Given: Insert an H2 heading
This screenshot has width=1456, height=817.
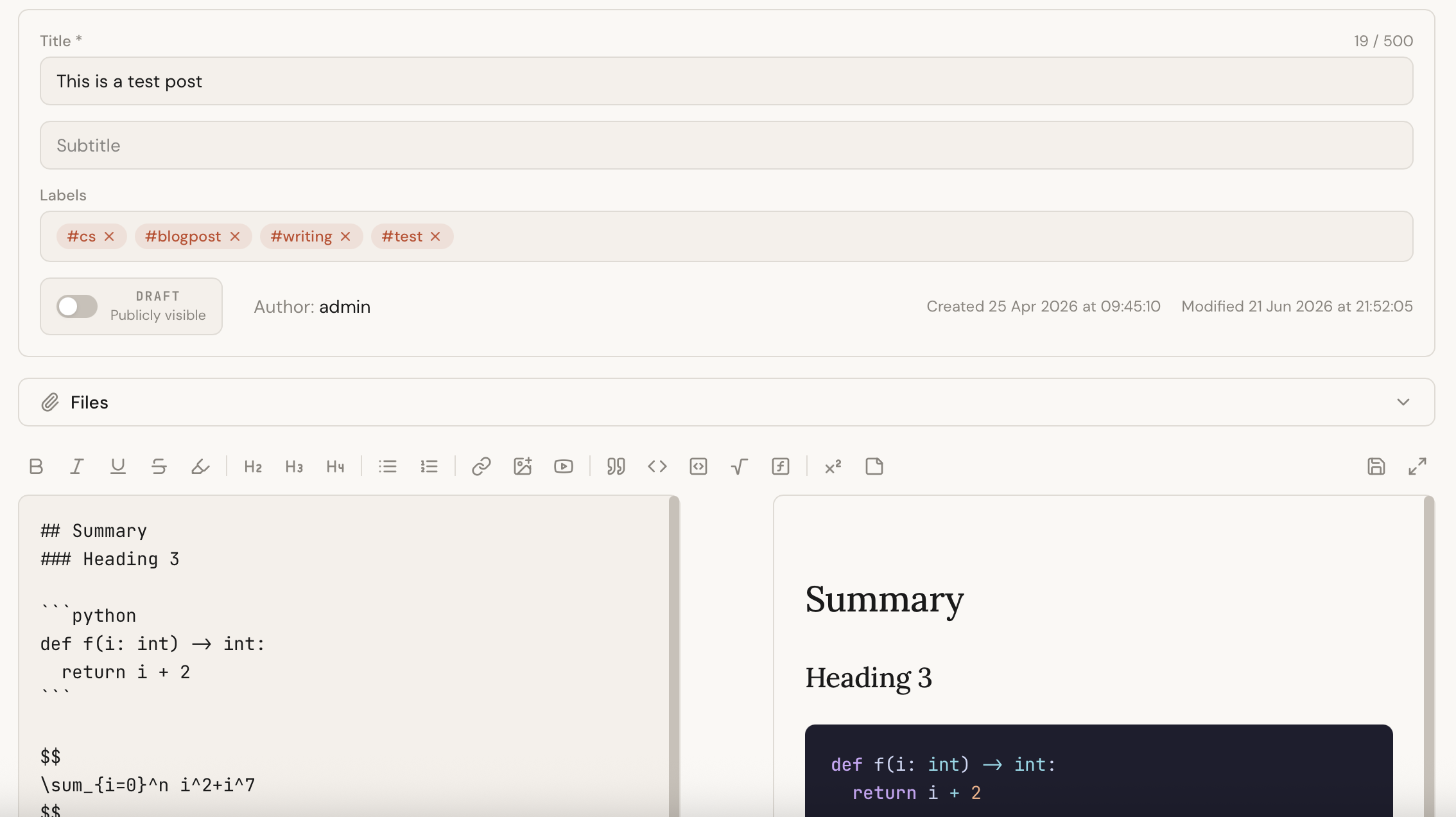Looking at the screenshot, I should click(x=253, y=466).
